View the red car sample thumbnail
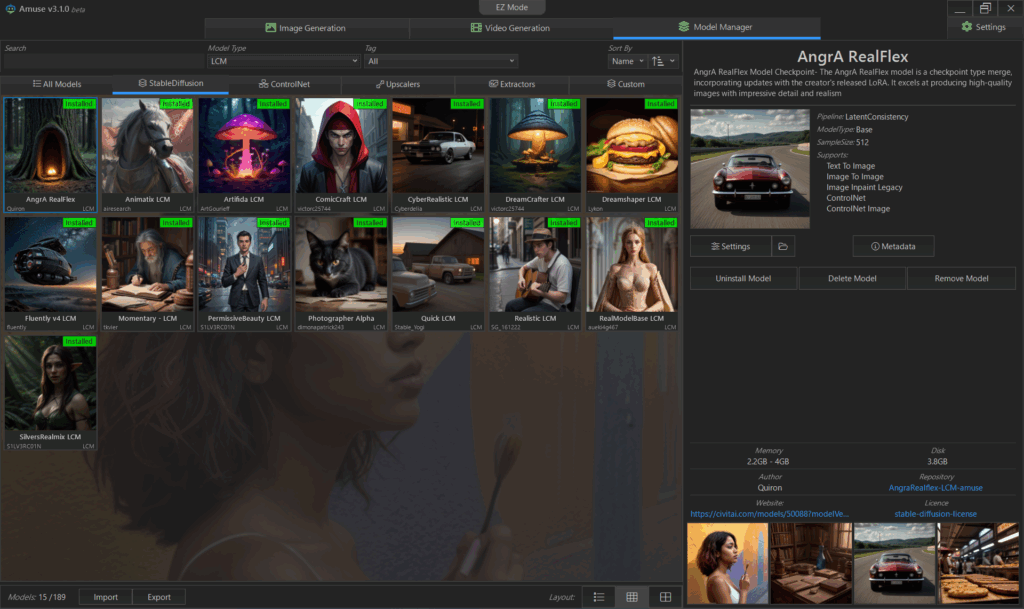The height and width of the screenshot is (609, 1024). [x=895, y=563]
